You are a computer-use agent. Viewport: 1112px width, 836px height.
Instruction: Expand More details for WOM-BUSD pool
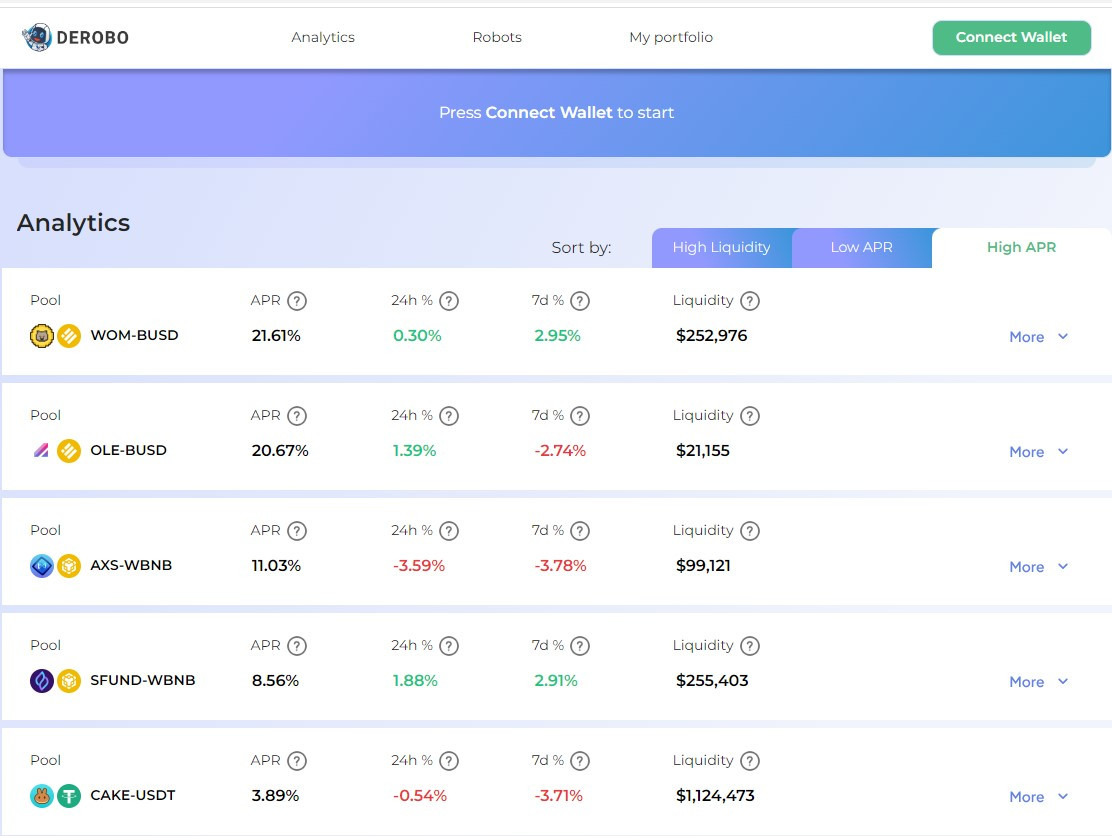(x=1038, y=337)
